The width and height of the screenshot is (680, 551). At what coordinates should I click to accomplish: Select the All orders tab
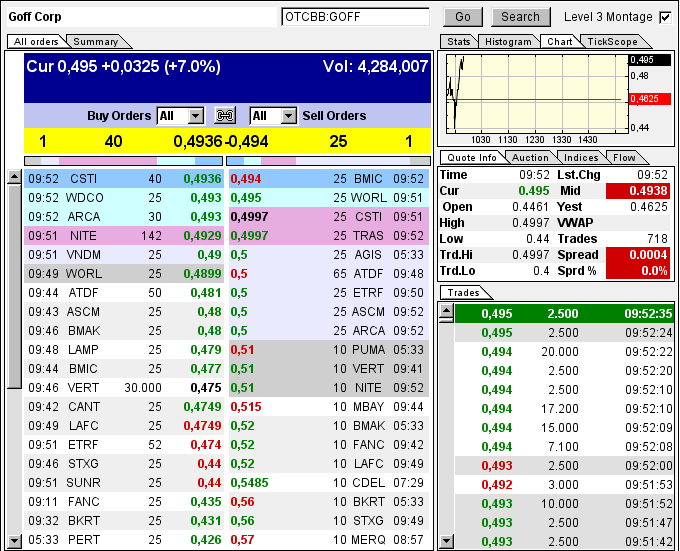(36, 42)
